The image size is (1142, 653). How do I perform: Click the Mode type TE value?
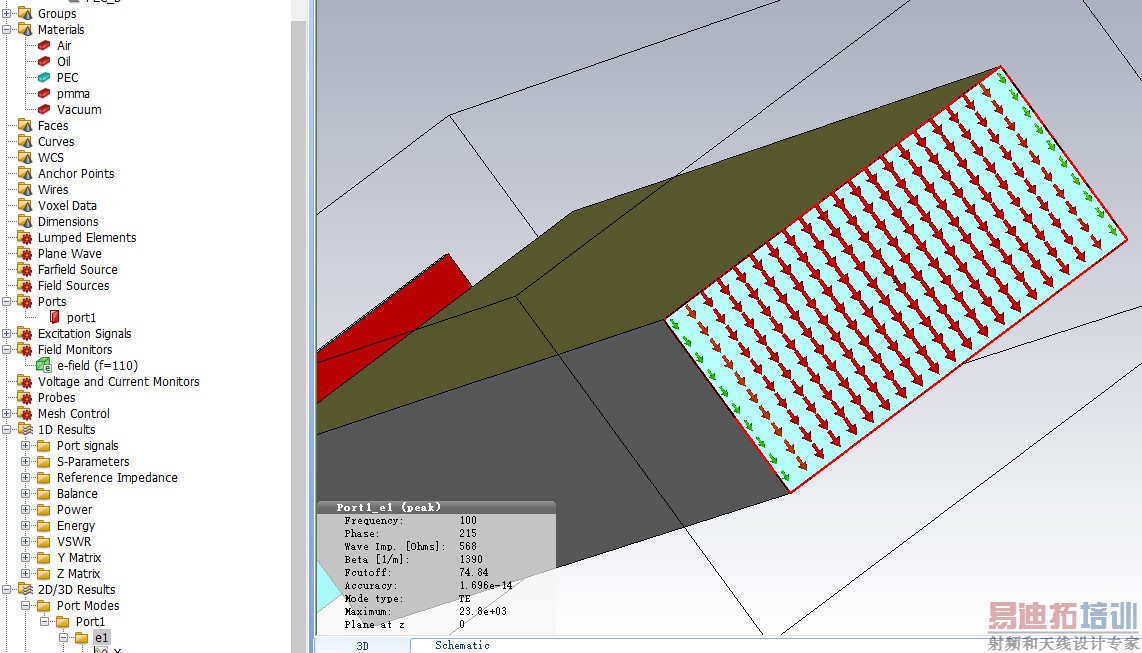tap(465, 598)
